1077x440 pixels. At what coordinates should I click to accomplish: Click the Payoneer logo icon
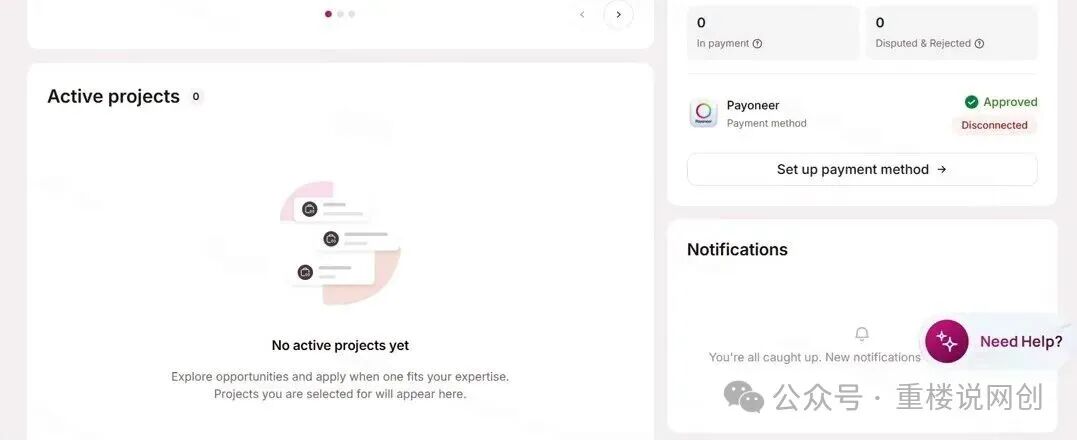click(703, 113)
